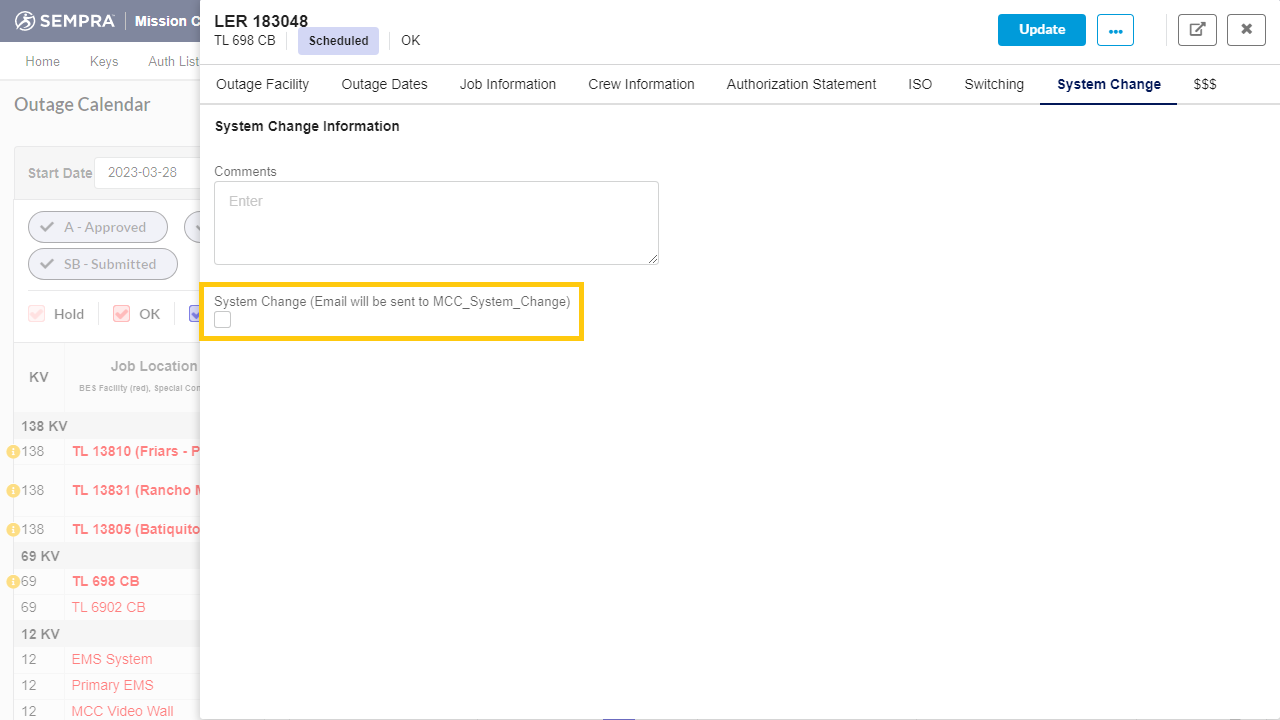Toggle the OK checkbox filter

coord(122,314)
